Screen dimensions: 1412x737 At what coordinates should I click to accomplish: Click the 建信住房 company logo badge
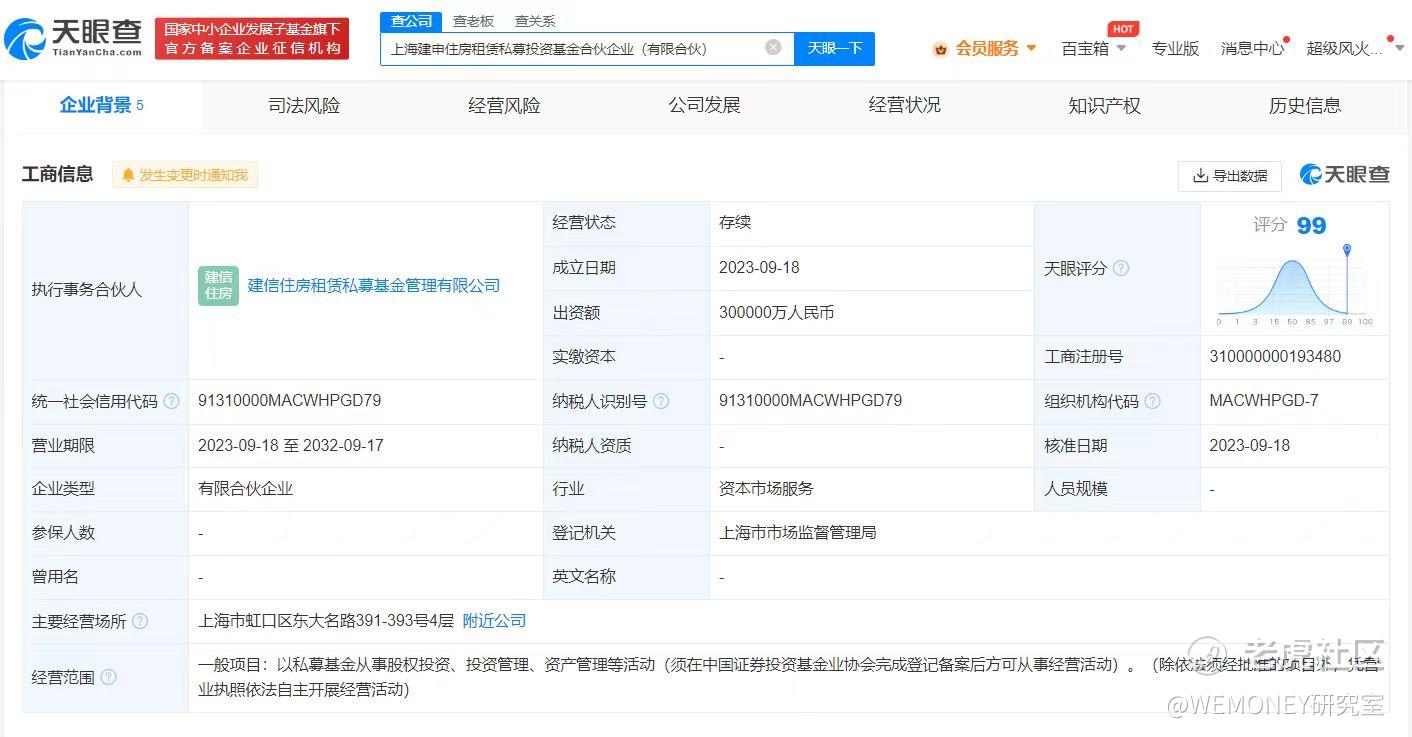click(x=218, y=286)
